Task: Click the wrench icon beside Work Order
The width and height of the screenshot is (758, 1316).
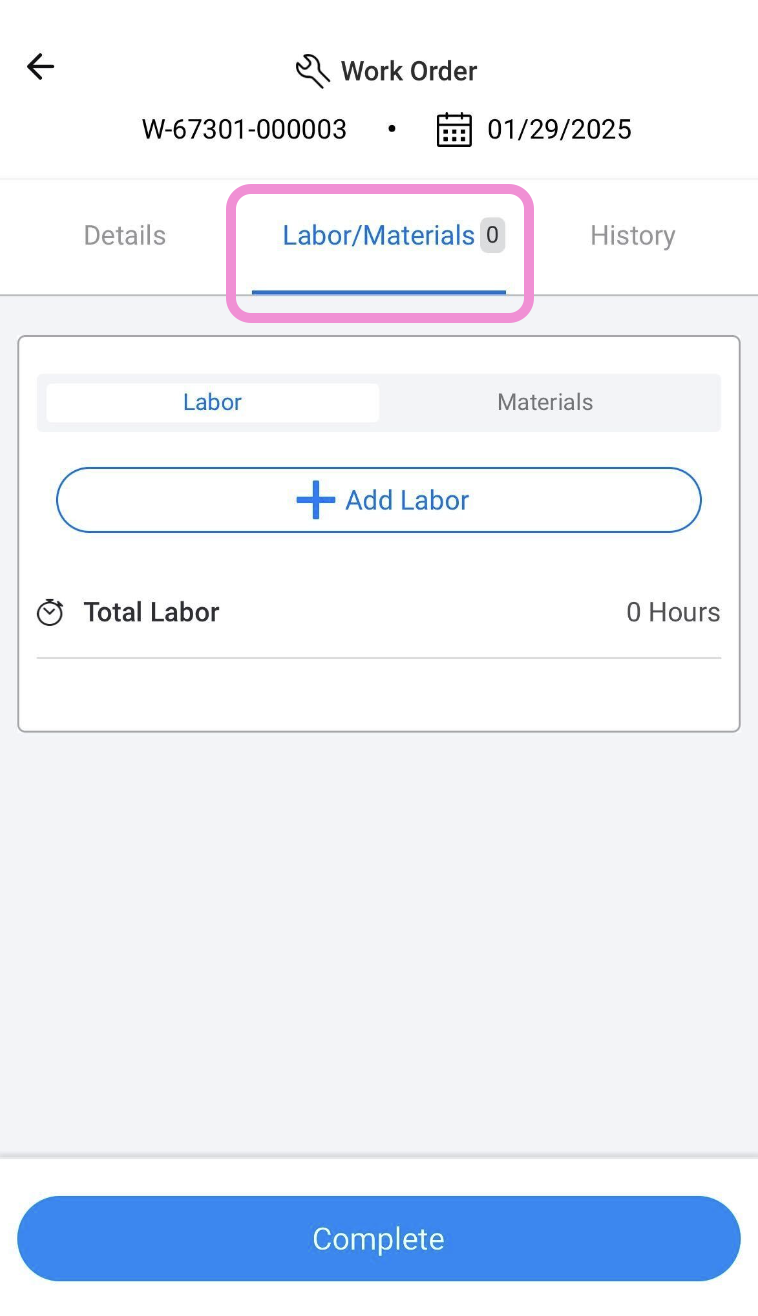Action: [x=312, y=71]
